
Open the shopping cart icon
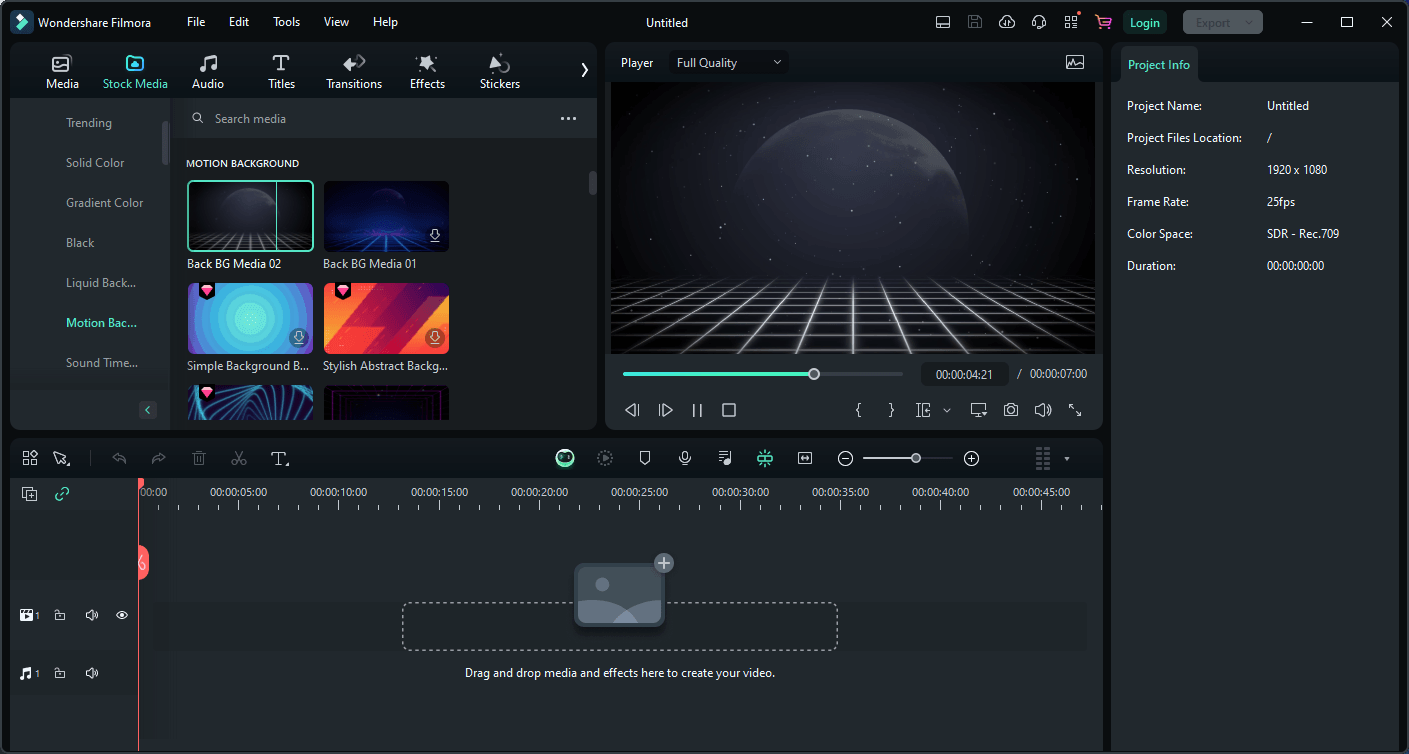1103,22
